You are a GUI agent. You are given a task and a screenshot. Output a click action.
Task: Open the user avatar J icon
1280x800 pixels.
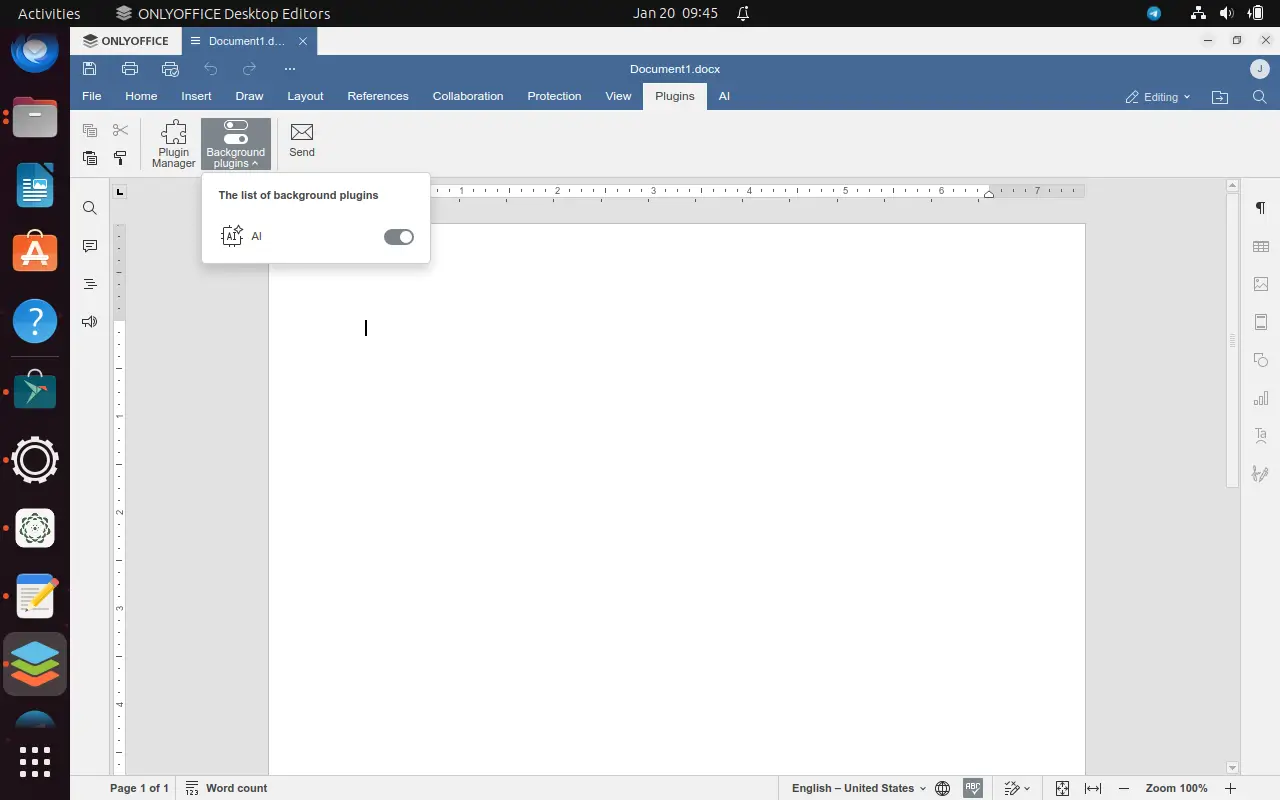[1260, 69]
